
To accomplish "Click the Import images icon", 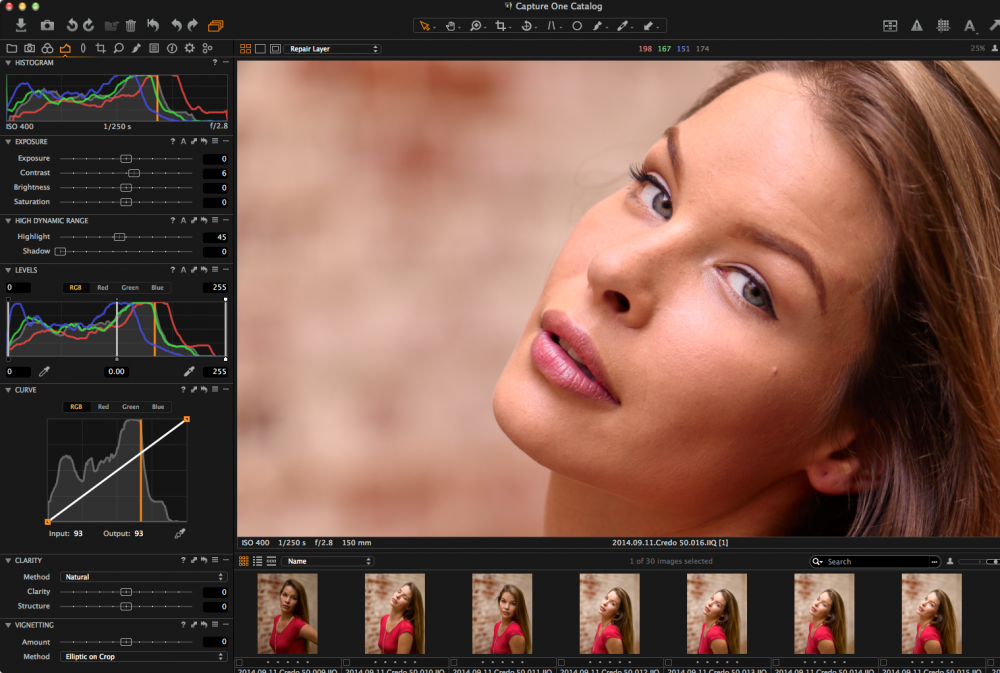I will click(21, 25).
